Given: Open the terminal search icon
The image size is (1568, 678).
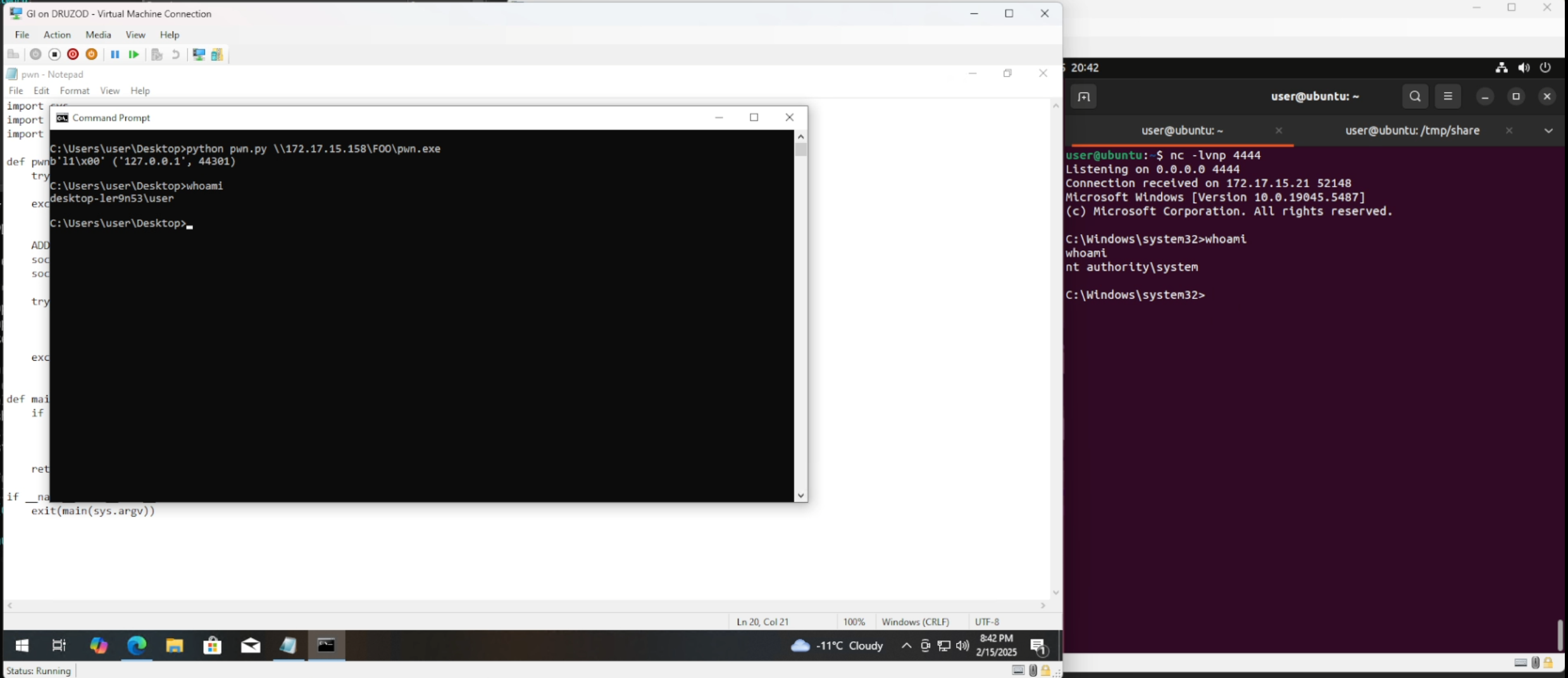Looking at the screenshot, I should (x=1416, y=96).
